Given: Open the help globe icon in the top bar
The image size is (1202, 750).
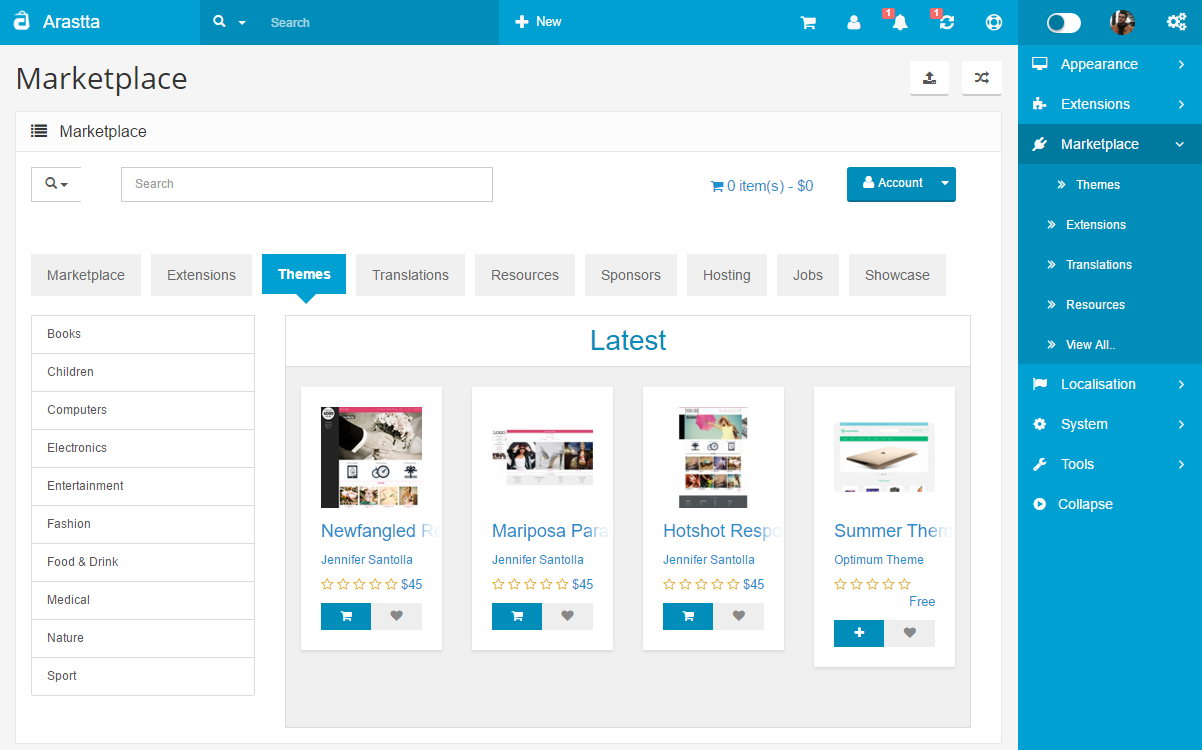Looking at the screenshot, I should [x=993, y=22].
